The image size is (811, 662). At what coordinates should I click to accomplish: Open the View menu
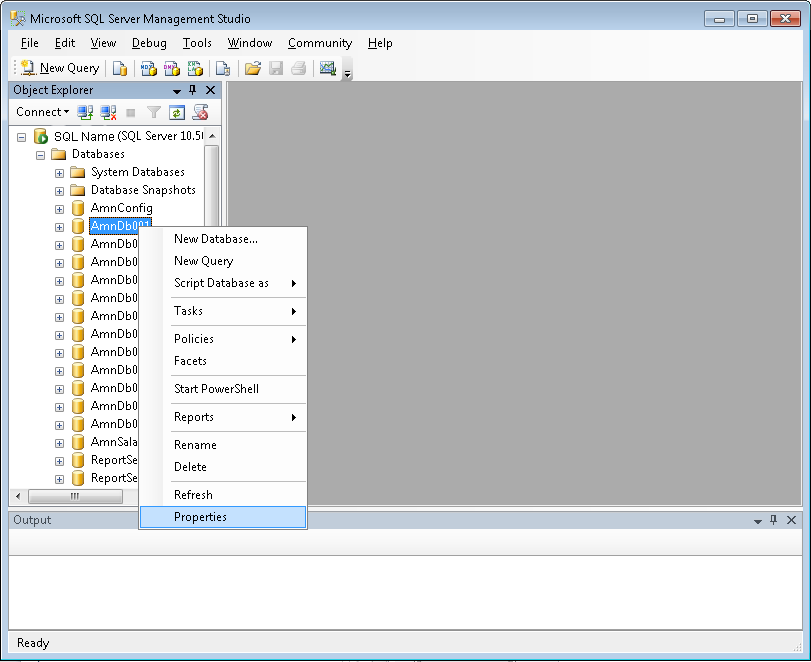click(103, 43)
